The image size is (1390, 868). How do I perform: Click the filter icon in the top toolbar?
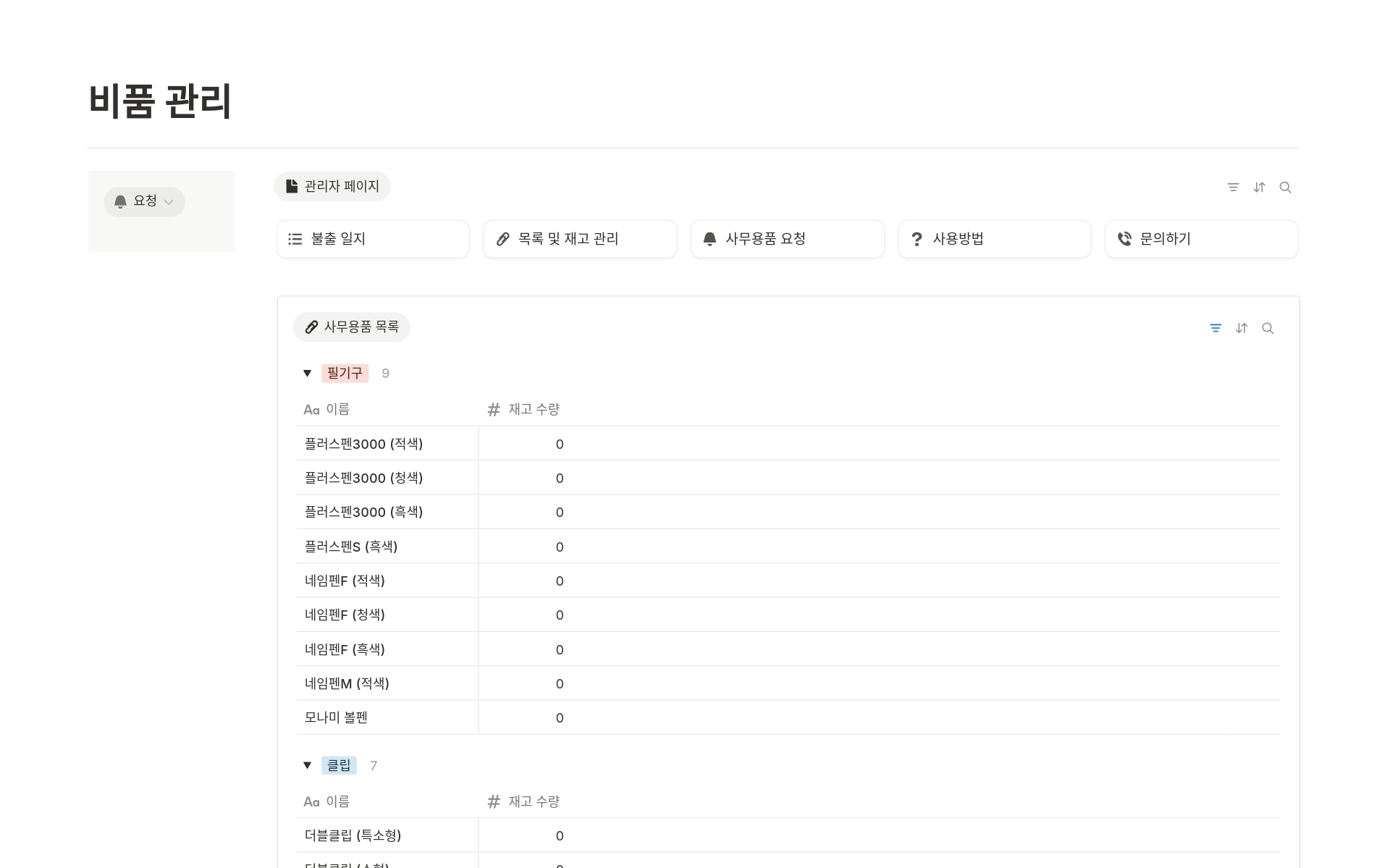pyautogui.click(x=1233, y=187)
